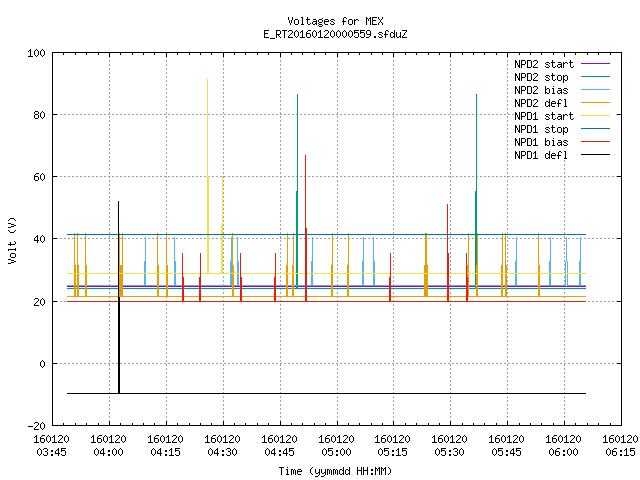The width and height of the screenshot is (640, 480).
Task: Click the purple NPD2 start legend line
Action: pos(595,64)
